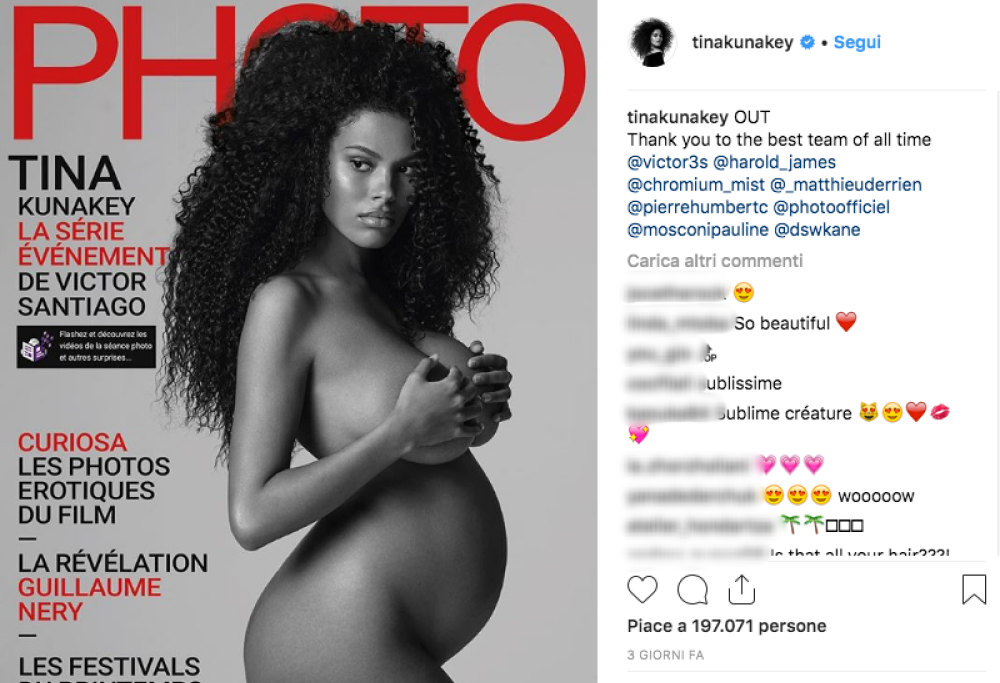Open the @harold_james mention
1000x683 pixels.
(x=774, y=162)
